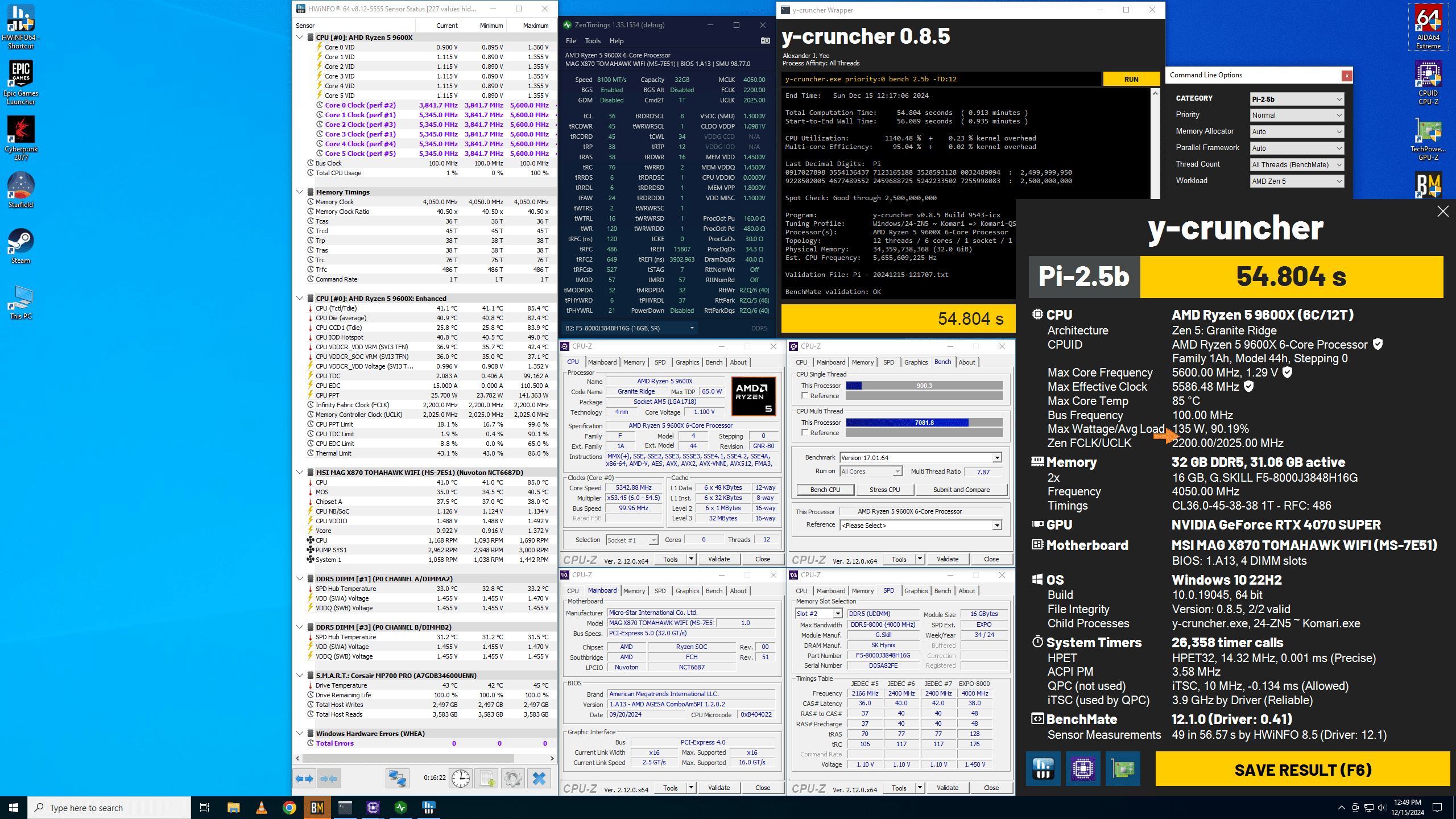The image size is (1456, 819).
Task: Click HWiNFO logging start icon
Action: point(487,778)
